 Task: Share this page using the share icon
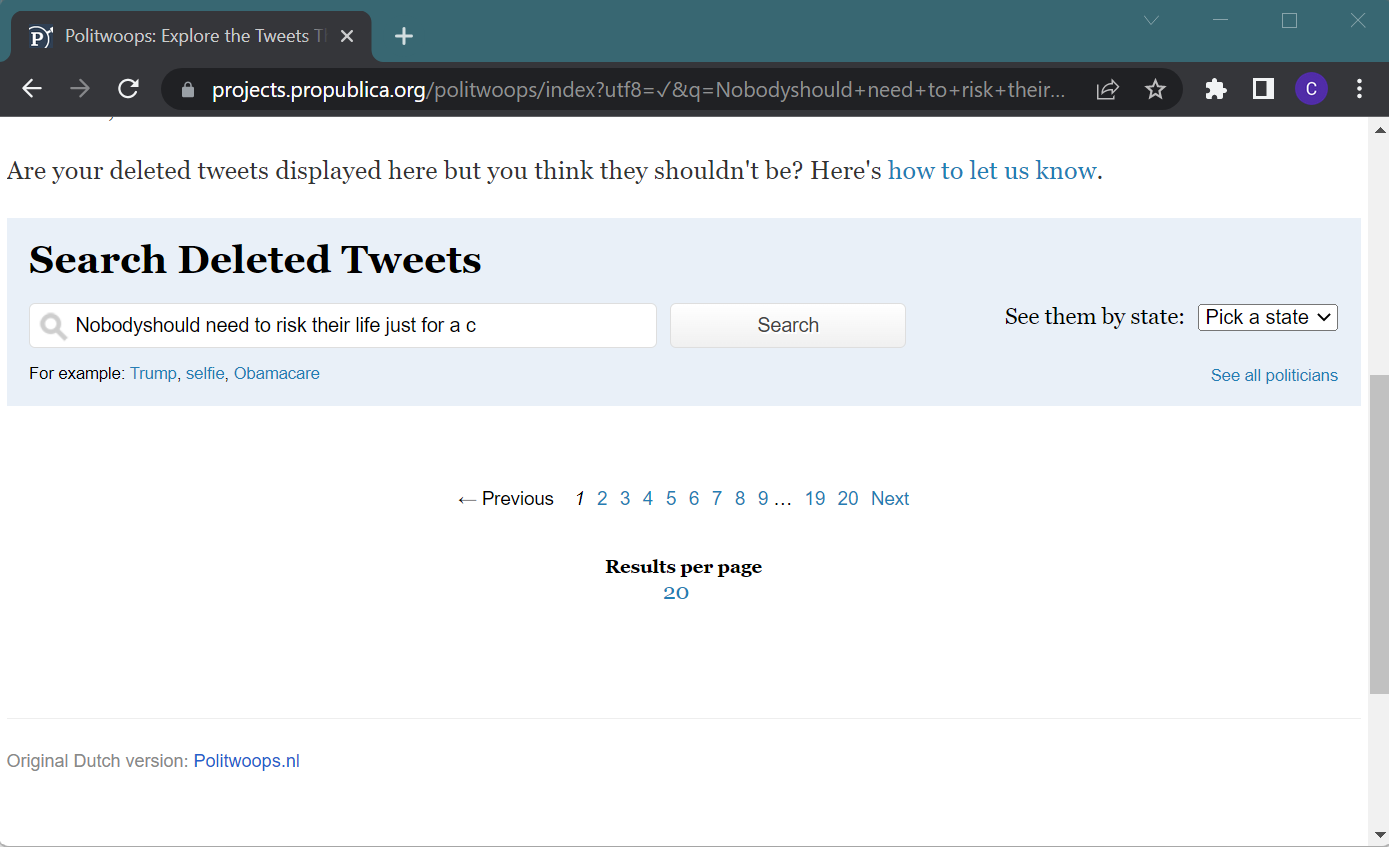tap(1107, 90)
